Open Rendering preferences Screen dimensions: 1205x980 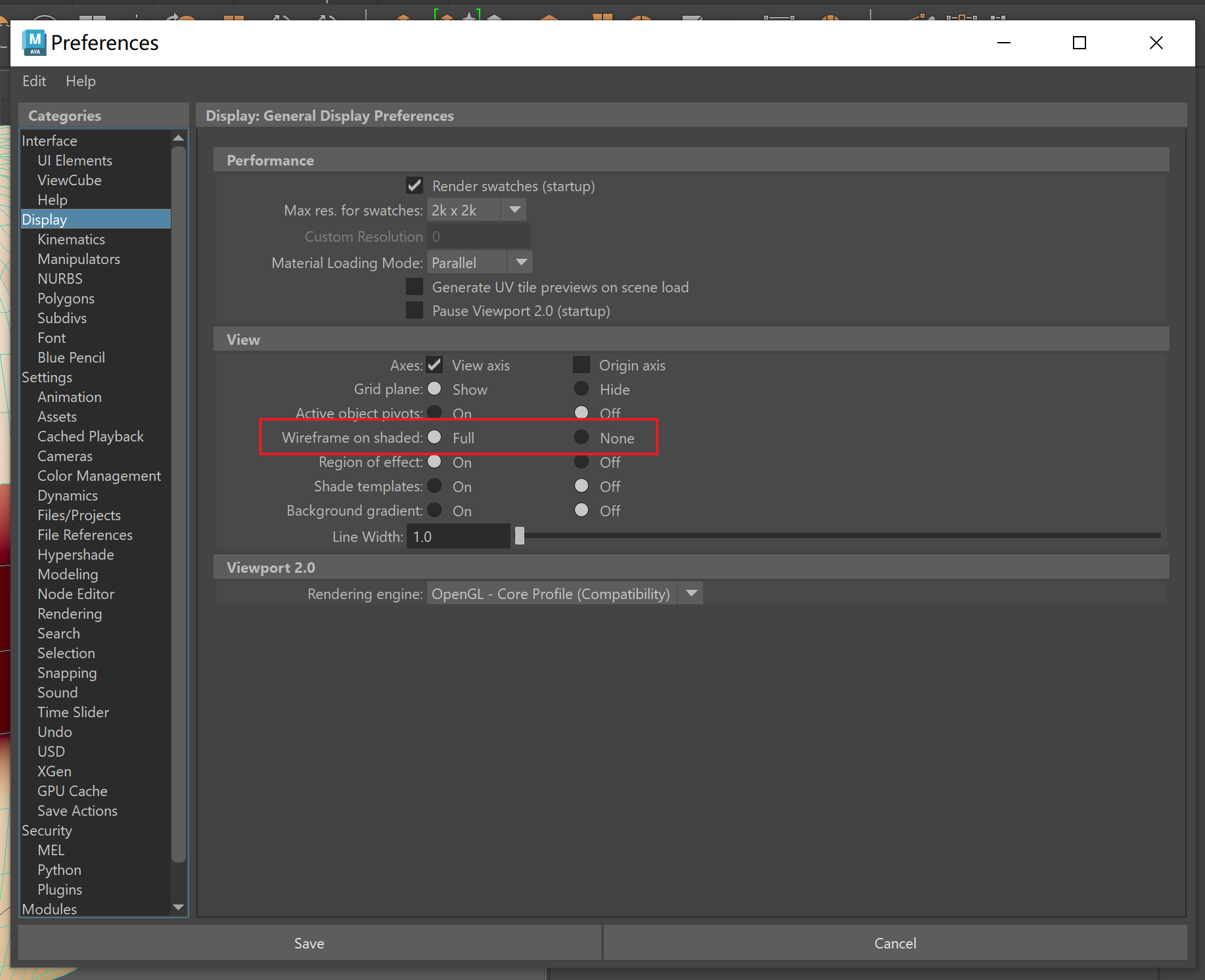pyautogui.click(x=70, y=613)
